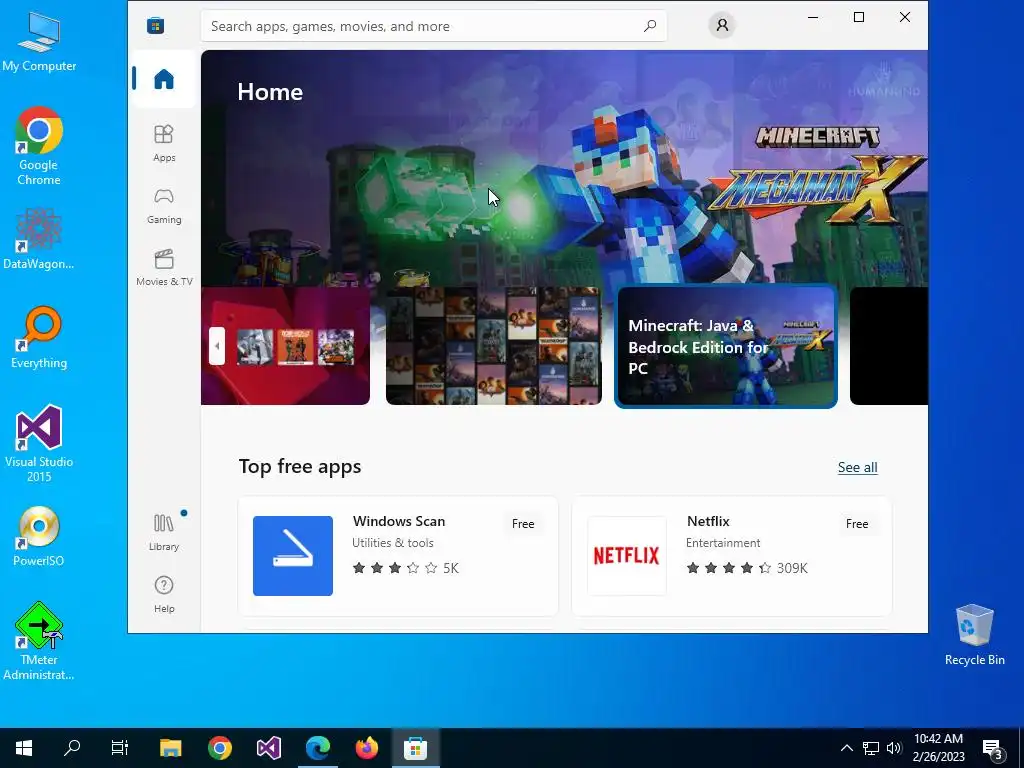Open the Home section in Store sidebar
Viewport: 1024px width, 768px height.
tap(164, 79)
